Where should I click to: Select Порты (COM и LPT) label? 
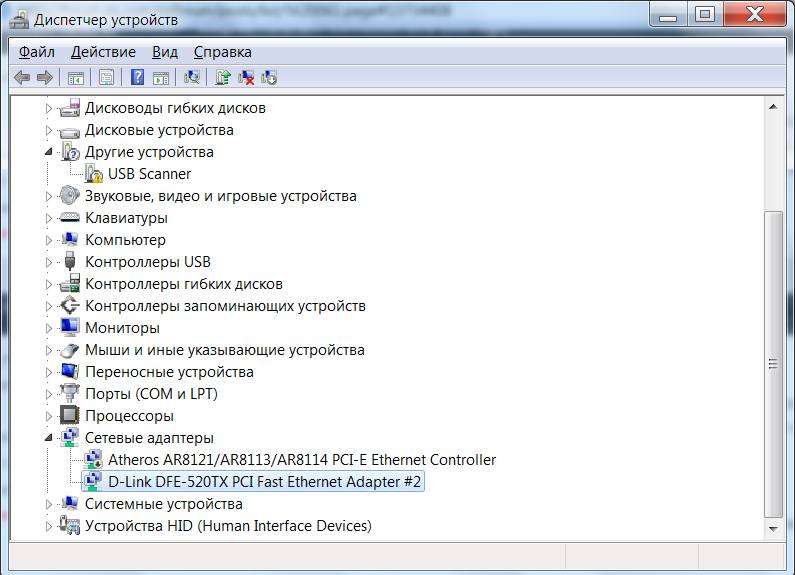[x=151, y=393]
